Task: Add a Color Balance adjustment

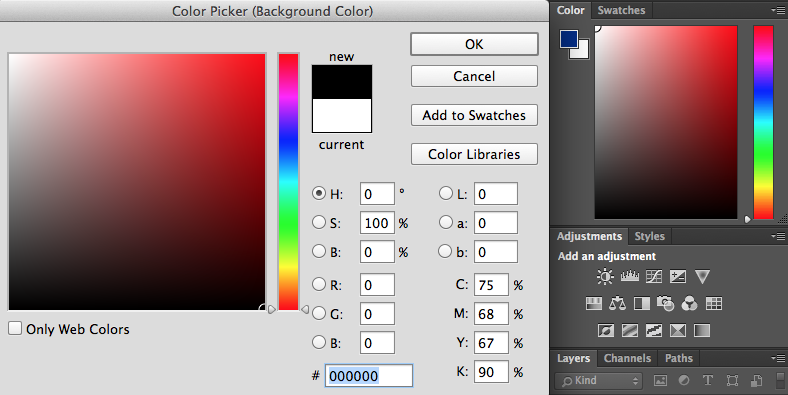Action: (618, 303)
